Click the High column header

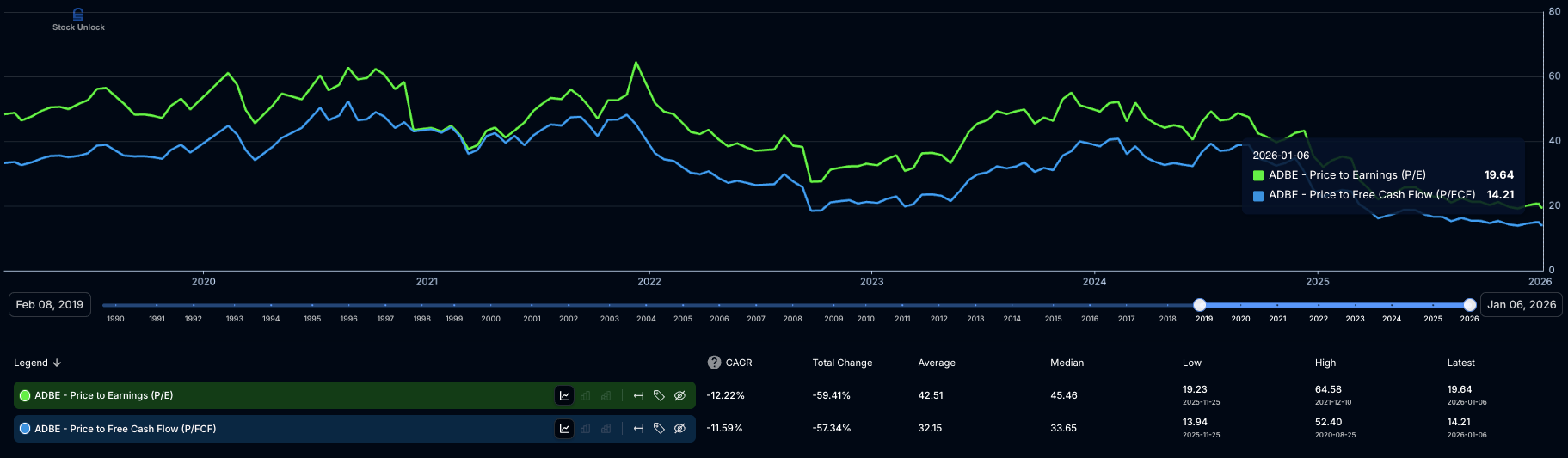(1325, 363)
